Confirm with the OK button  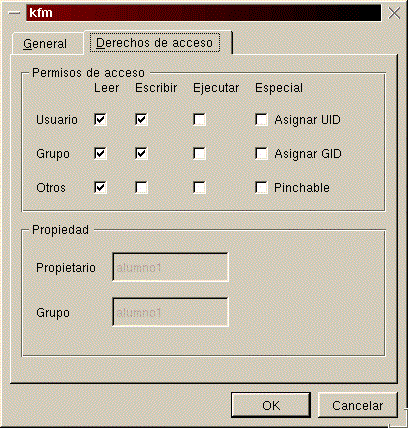click(271, 405)
